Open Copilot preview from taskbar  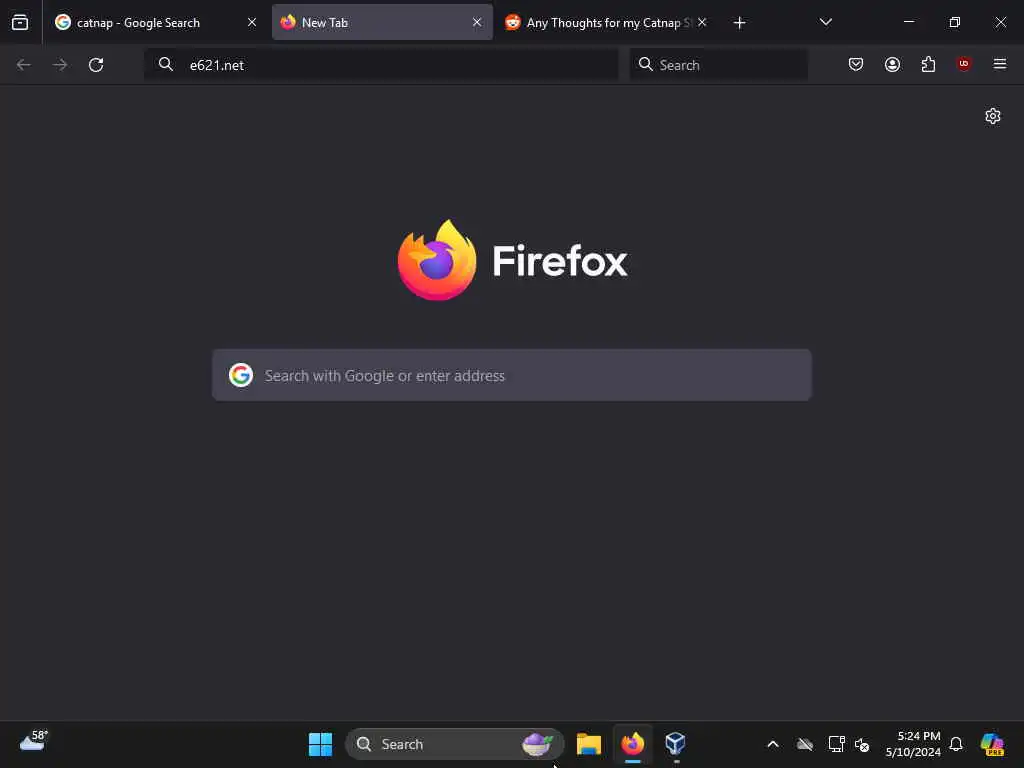click(992, 744)
